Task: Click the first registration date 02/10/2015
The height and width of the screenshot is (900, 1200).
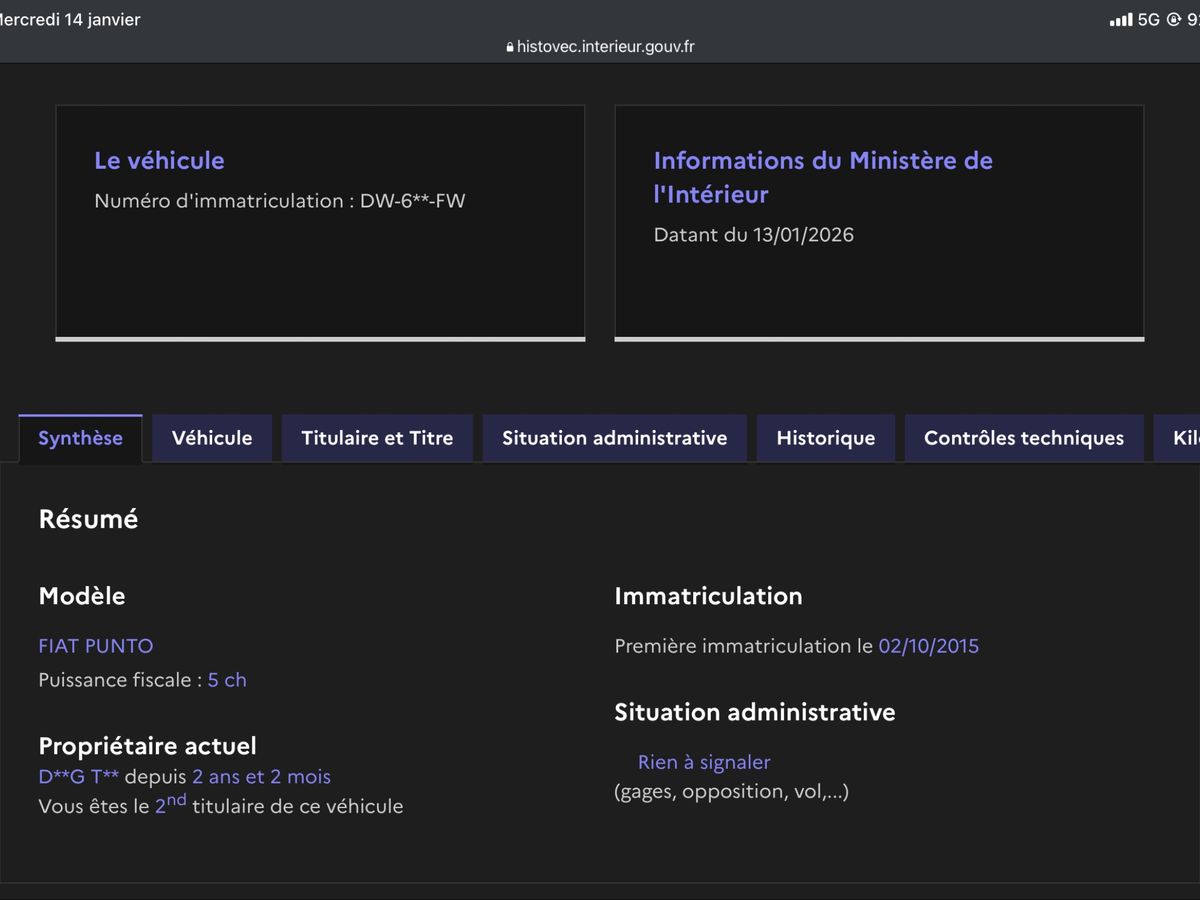Action: coord(928,646)
